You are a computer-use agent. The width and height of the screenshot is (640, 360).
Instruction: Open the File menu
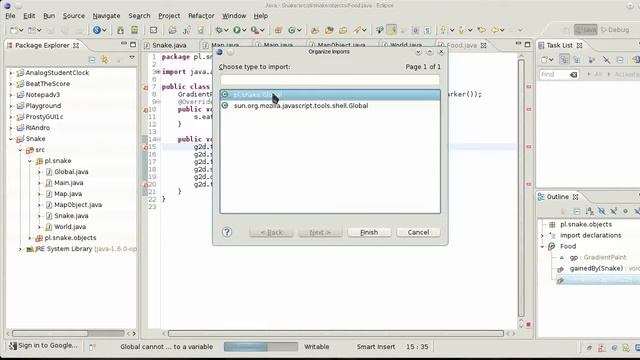click(x=10, y=16)
